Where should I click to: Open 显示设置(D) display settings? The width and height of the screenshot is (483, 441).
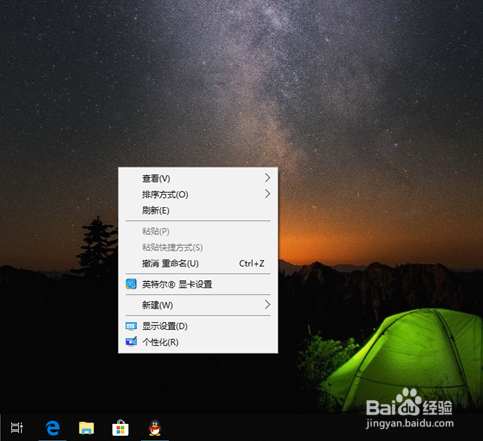tap(198, 326)
